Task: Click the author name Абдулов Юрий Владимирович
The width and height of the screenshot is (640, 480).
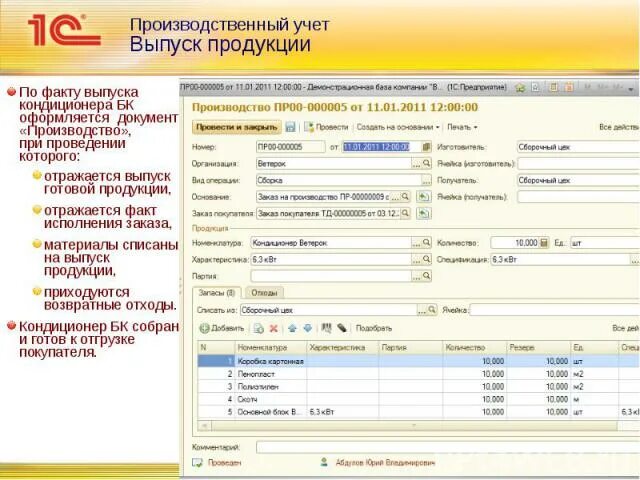Action: click(385, 463)
